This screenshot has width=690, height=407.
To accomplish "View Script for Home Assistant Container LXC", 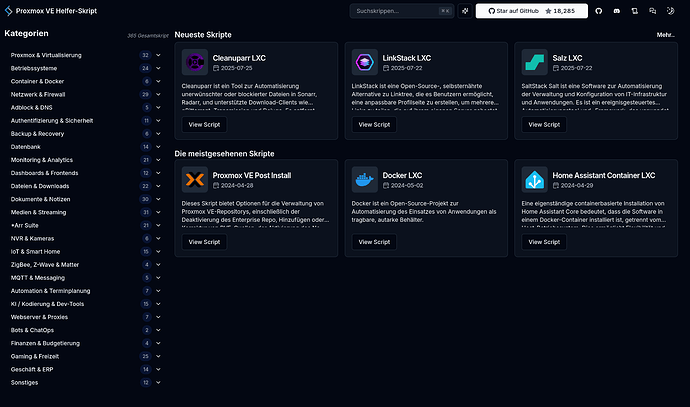I will [544, 242].
